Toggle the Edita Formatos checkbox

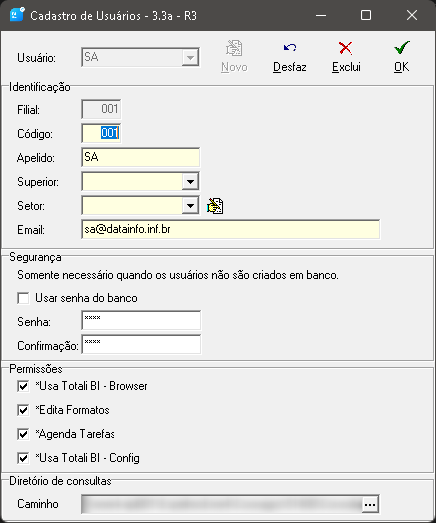coord(23,410)
